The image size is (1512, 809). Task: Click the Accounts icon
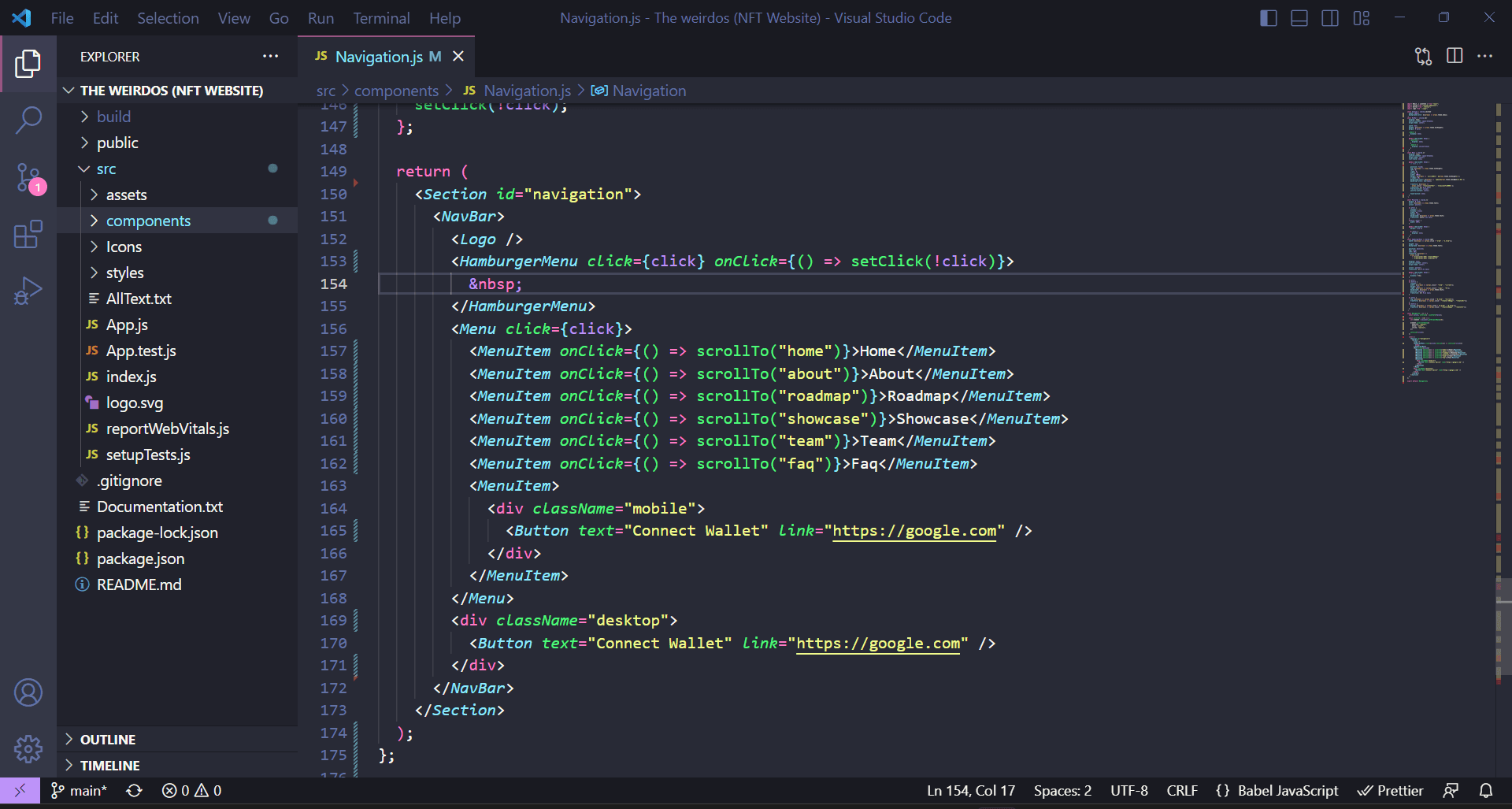[28, 692]
